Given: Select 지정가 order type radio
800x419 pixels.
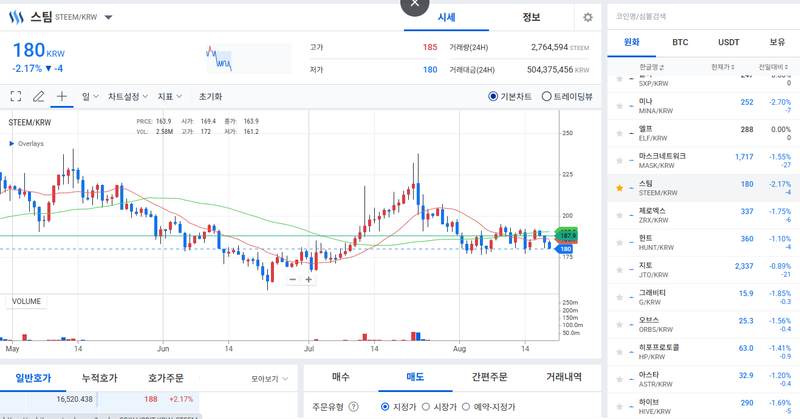Looking at the screenshot, I should [x=385, y=407].
